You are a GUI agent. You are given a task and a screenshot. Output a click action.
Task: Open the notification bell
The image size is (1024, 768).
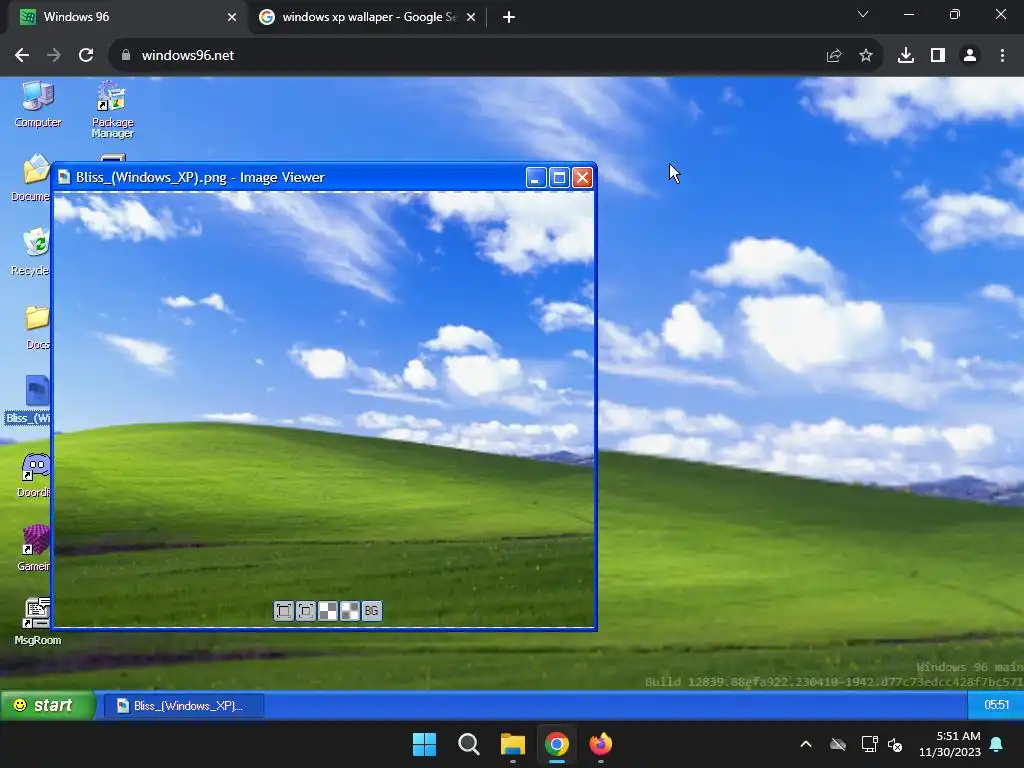(997, 744)
